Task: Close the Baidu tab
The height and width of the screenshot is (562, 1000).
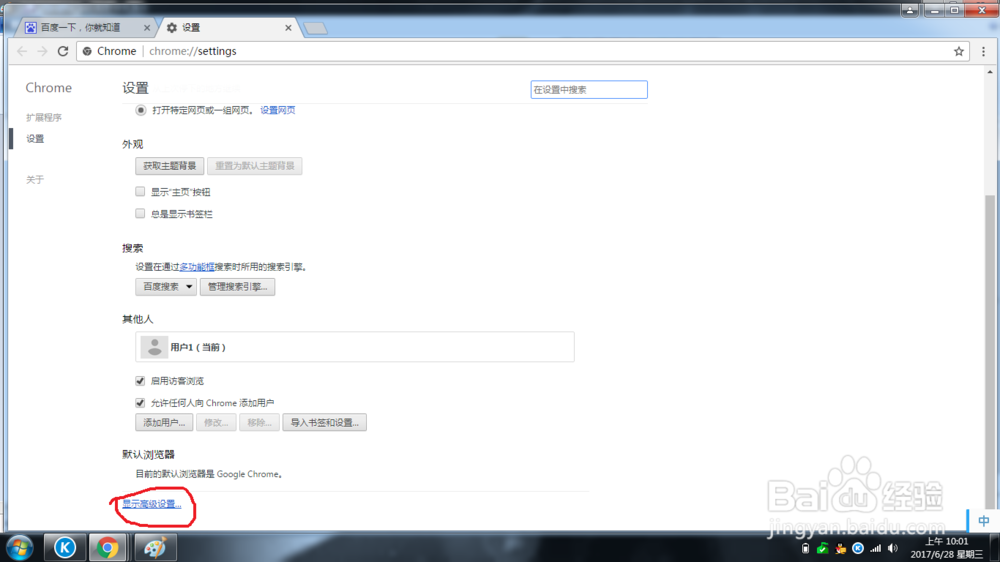Action: (147, 28)
